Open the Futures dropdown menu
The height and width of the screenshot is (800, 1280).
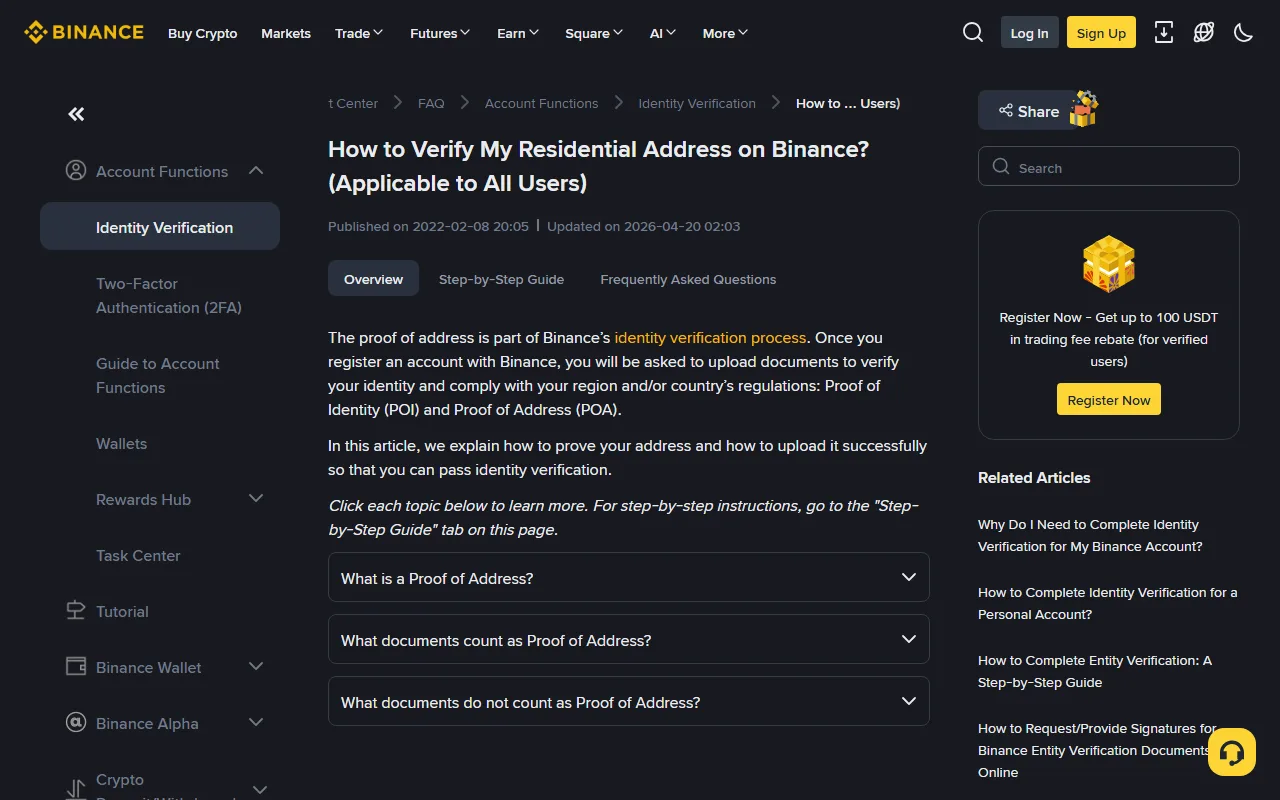coord(440,33)
